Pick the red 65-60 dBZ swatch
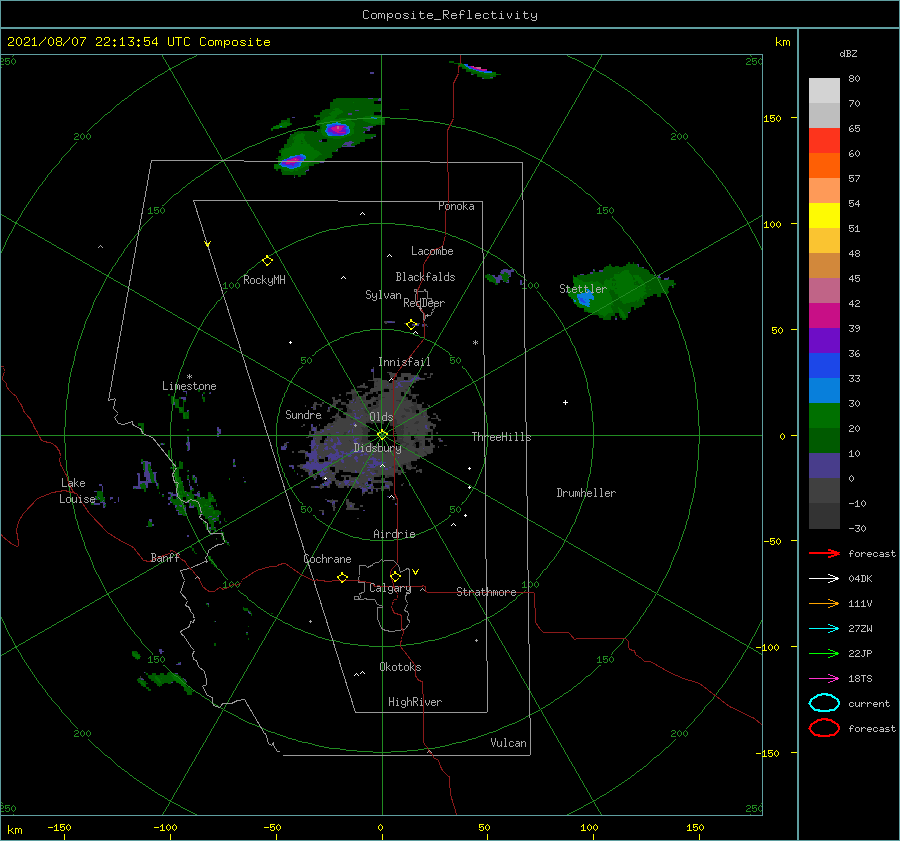 tap(824, 141)
